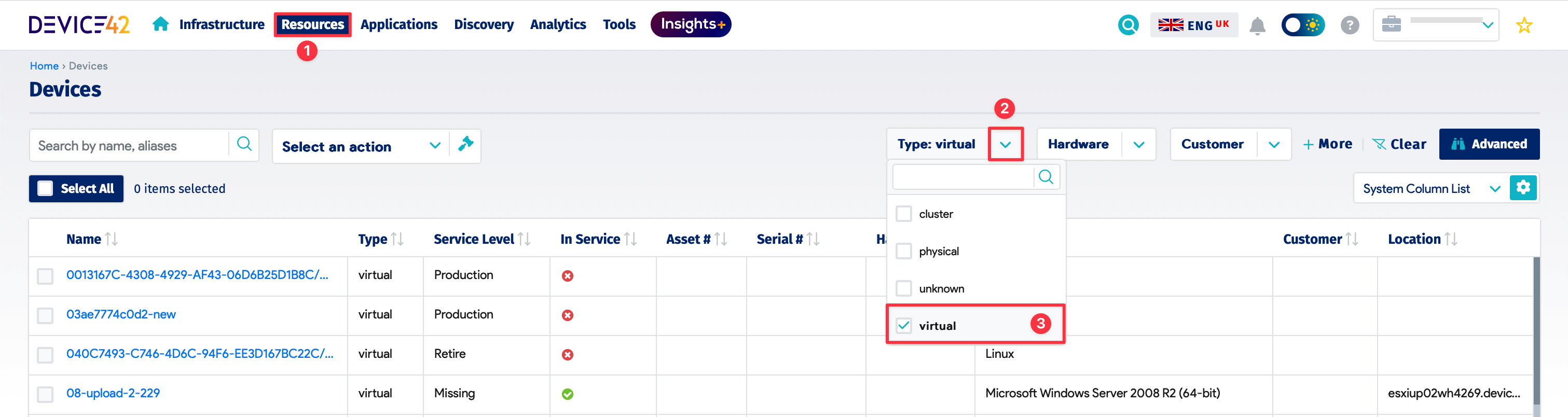Sort by Serial # column arrows

[813, 239]
